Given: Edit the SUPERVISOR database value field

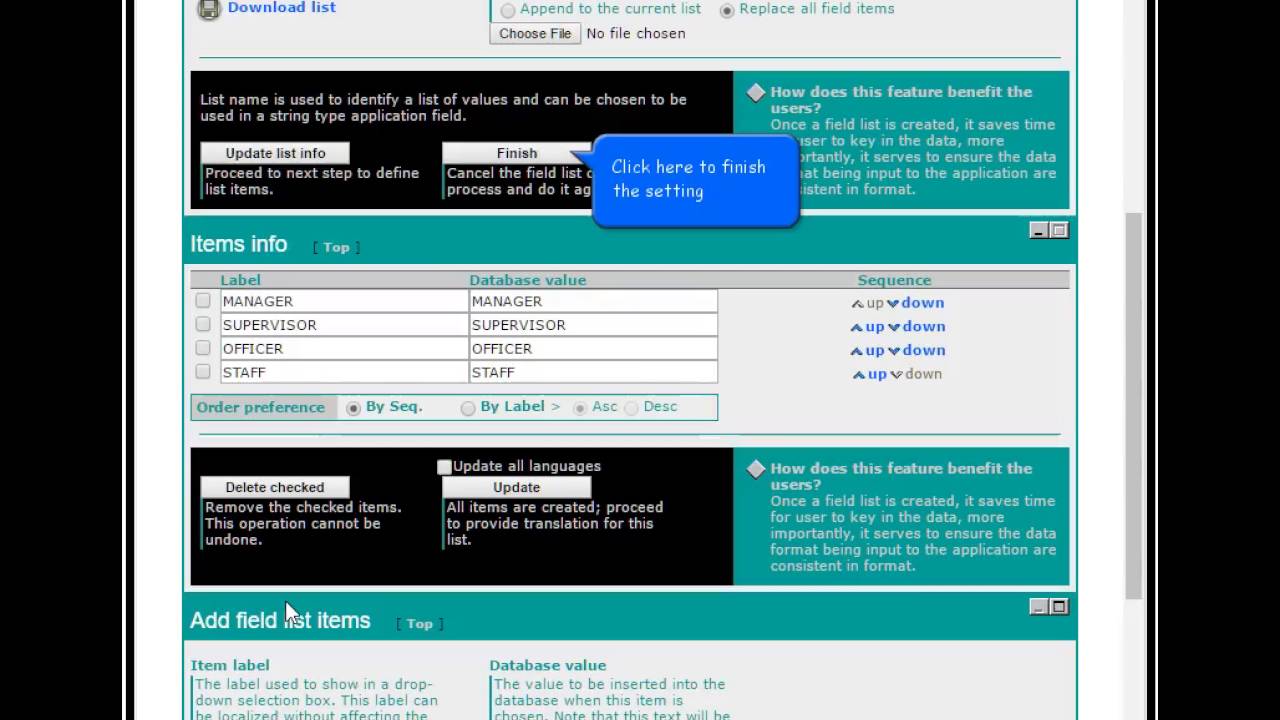Looking at the screenshot, I should 593,325.
